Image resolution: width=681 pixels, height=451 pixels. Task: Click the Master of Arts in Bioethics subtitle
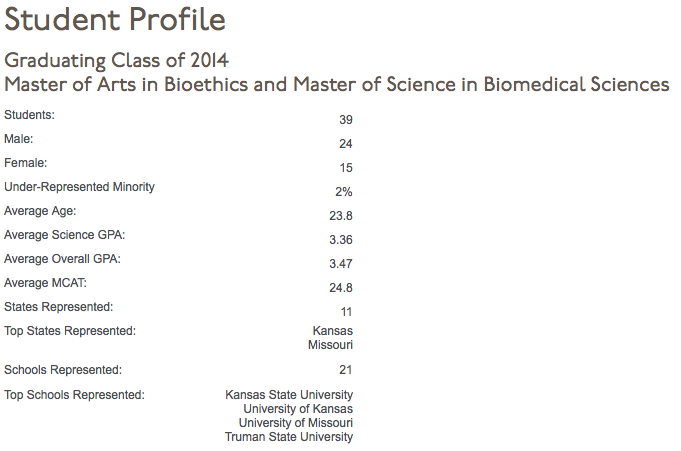pyautogui.click(x=337, y=84)
